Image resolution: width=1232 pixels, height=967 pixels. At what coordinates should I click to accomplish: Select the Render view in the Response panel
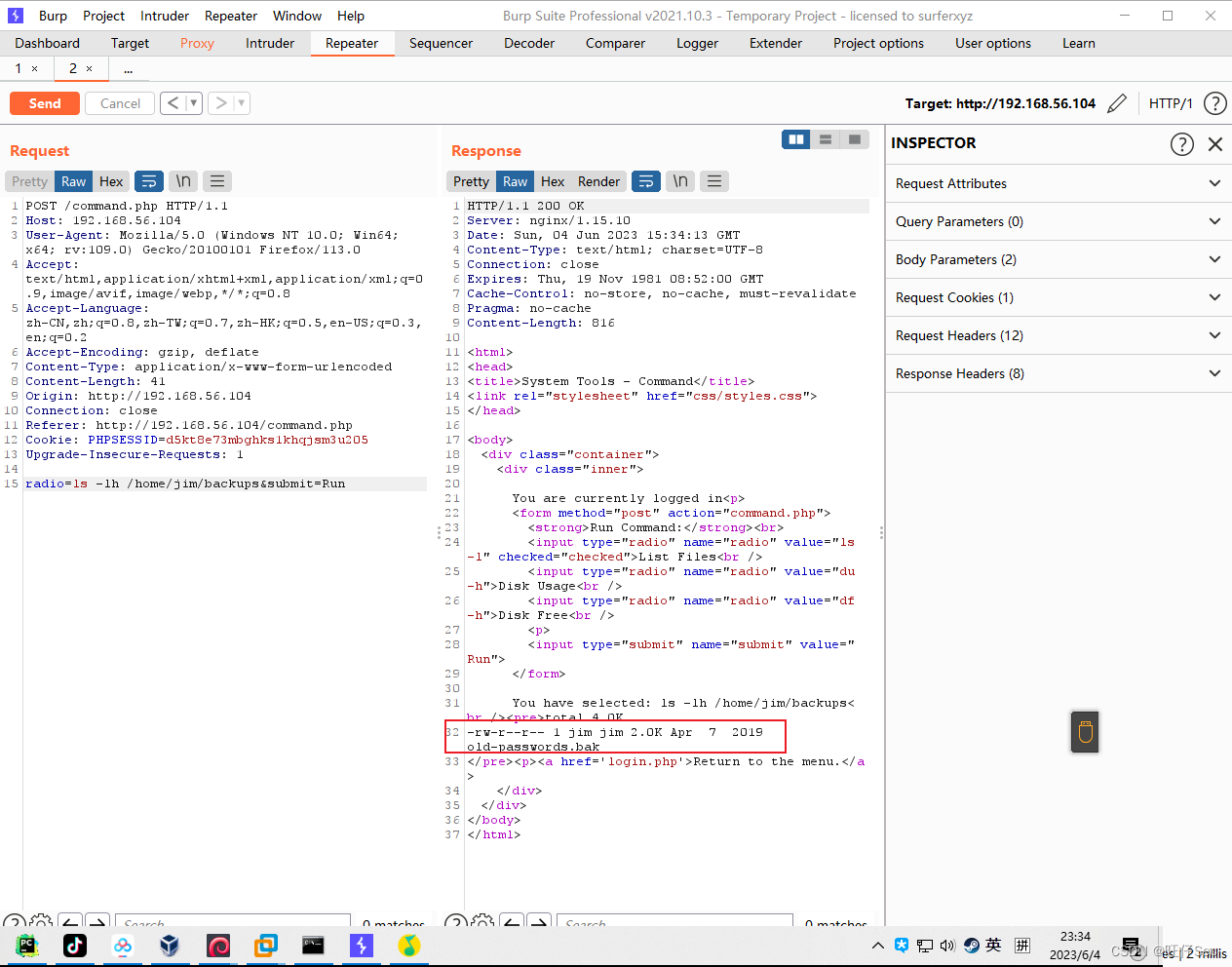[598, 181]
